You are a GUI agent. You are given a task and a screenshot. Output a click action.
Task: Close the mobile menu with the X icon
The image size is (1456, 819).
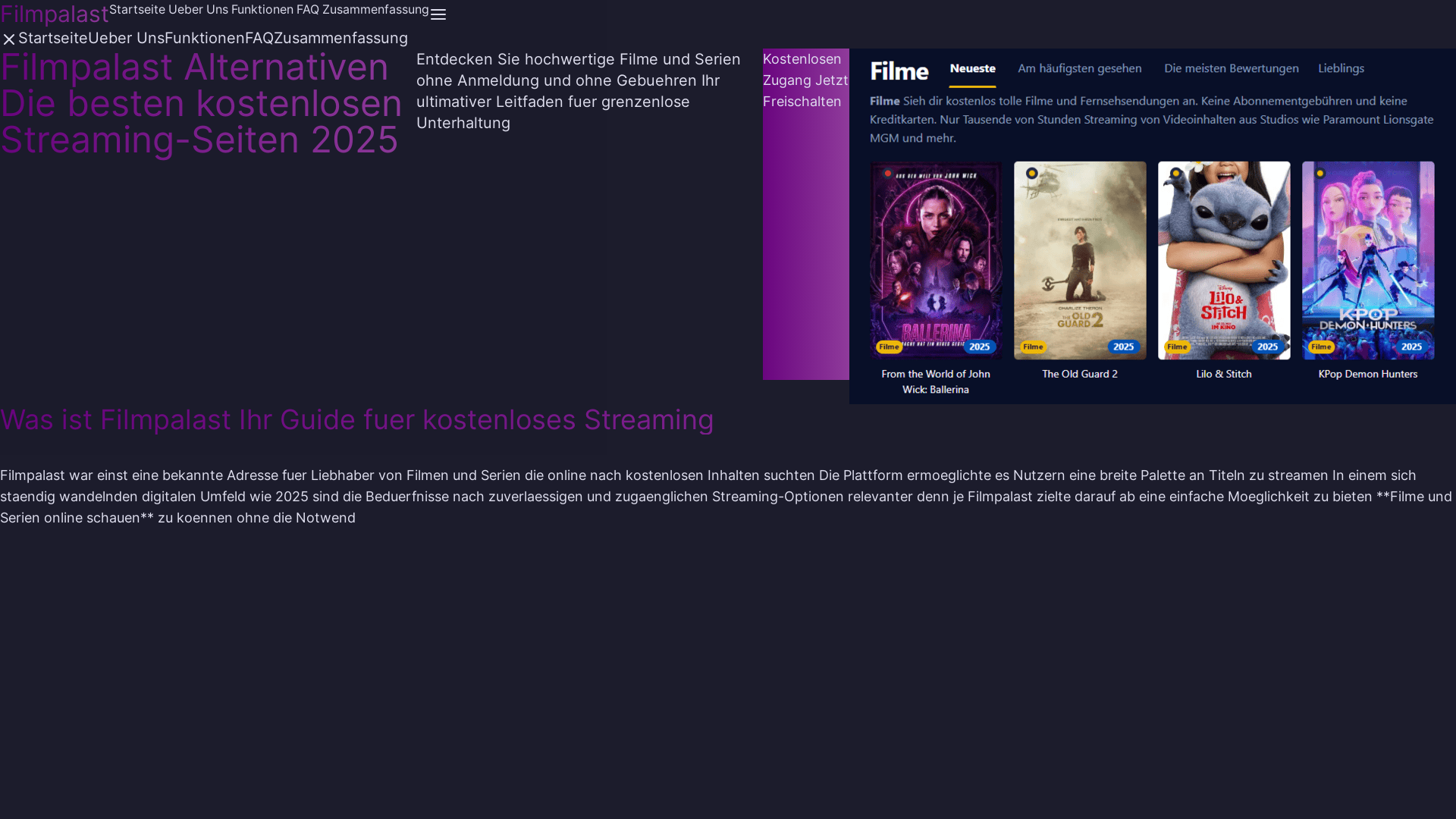tap(9, 39)
